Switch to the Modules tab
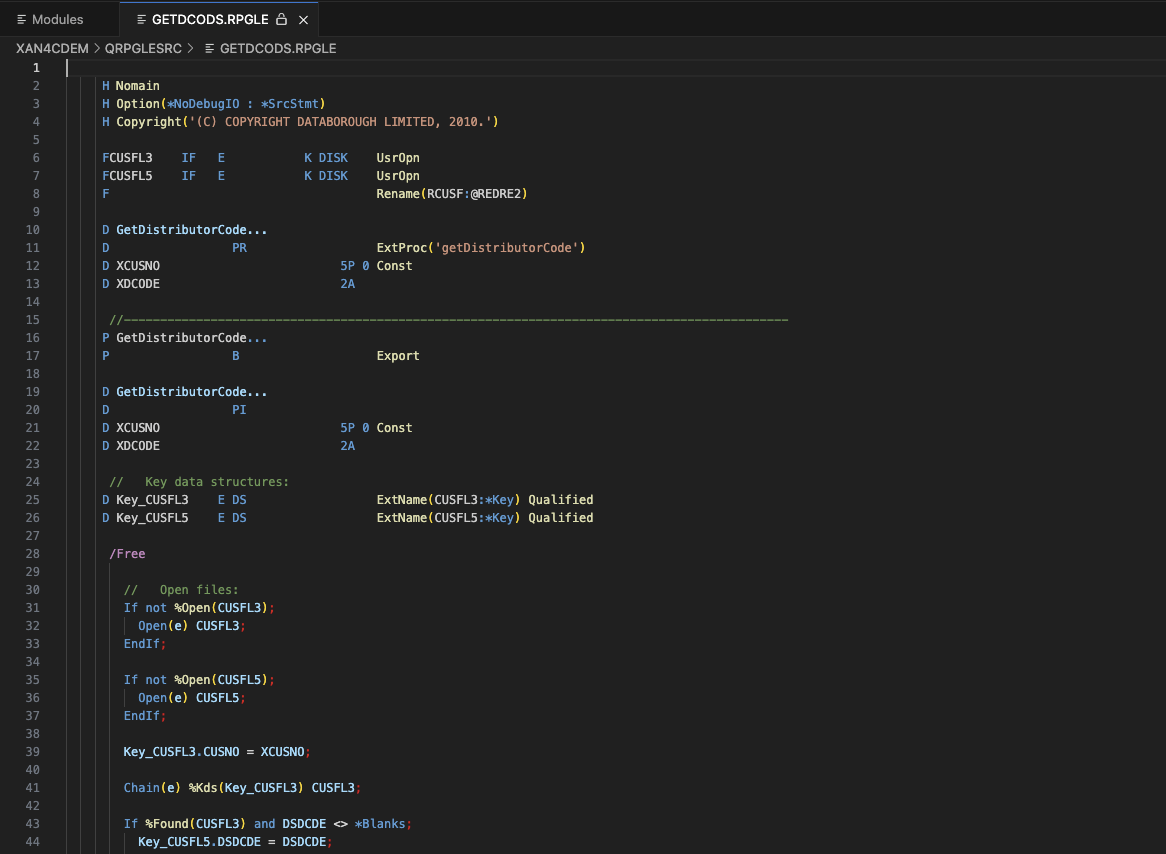This screenshot has height=854, width=1166. coord(57,19)
